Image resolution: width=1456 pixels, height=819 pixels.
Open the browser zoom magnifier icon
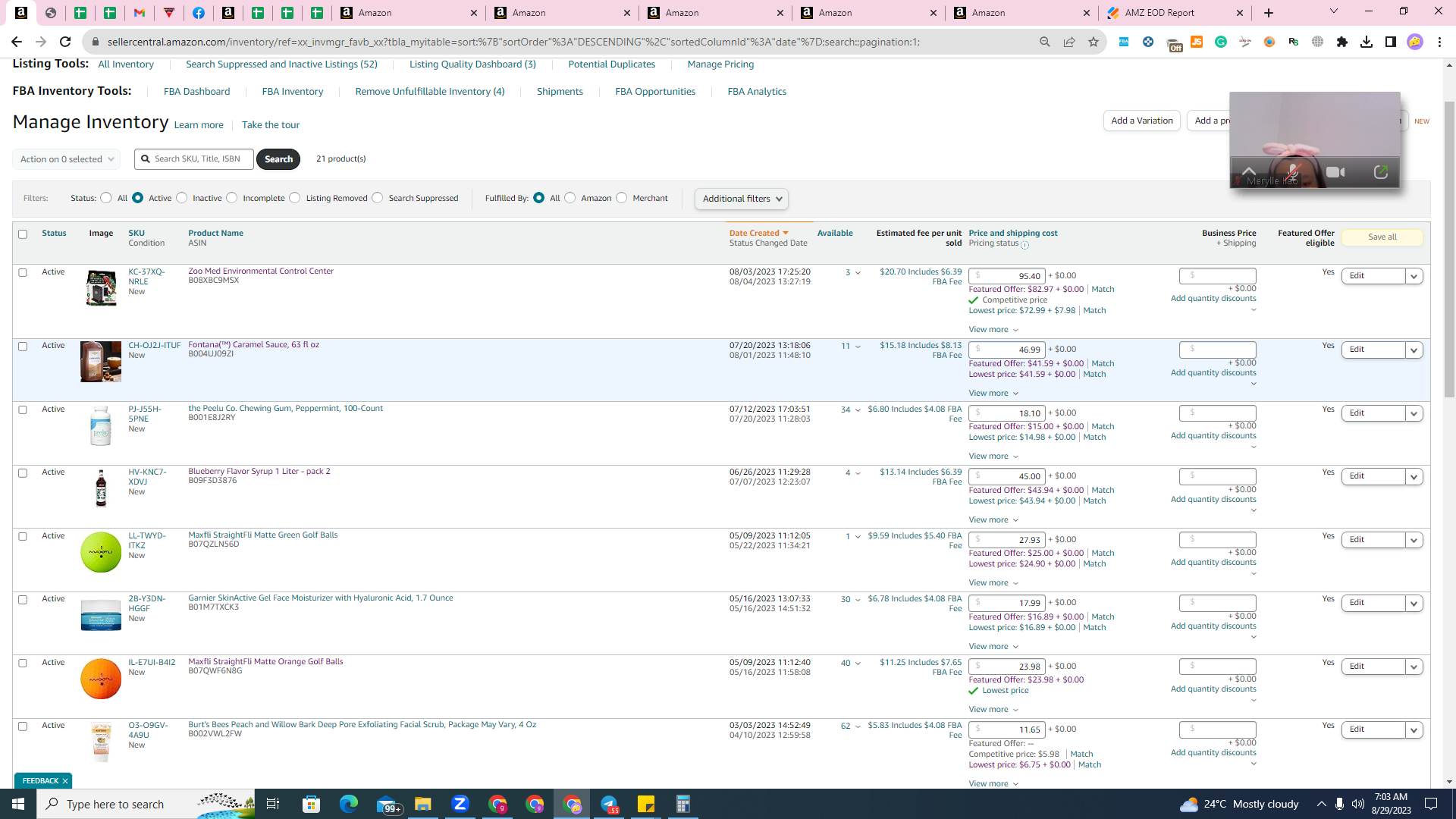1045,42
